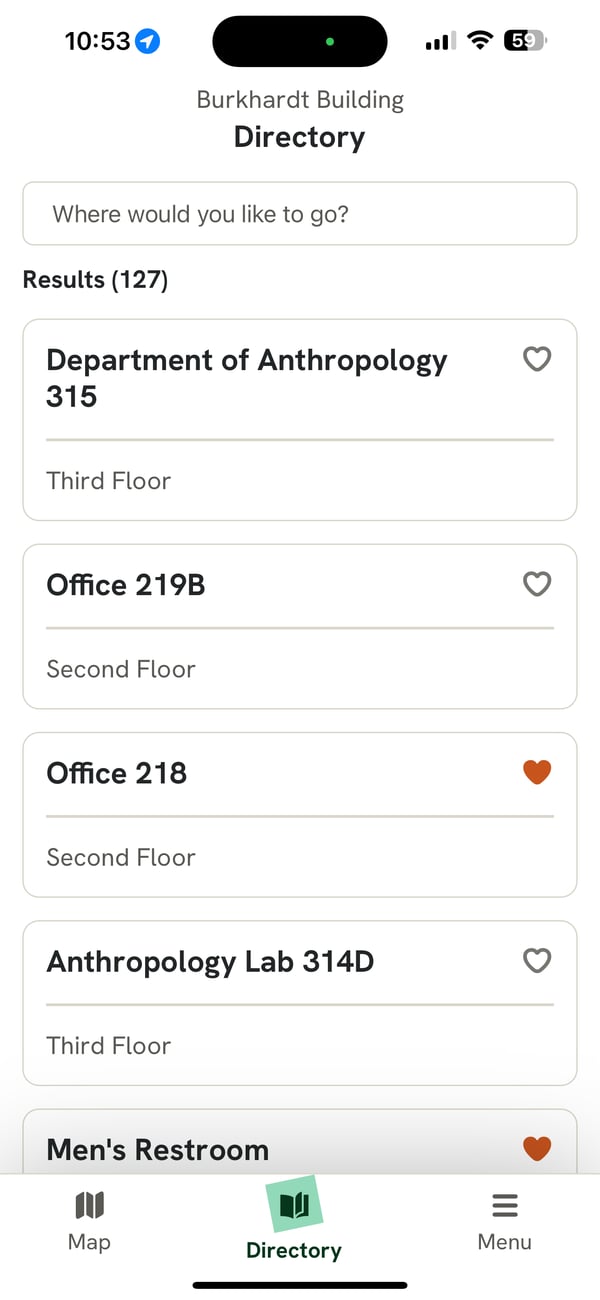Tap the search field asking where to go

pos(300,214)
